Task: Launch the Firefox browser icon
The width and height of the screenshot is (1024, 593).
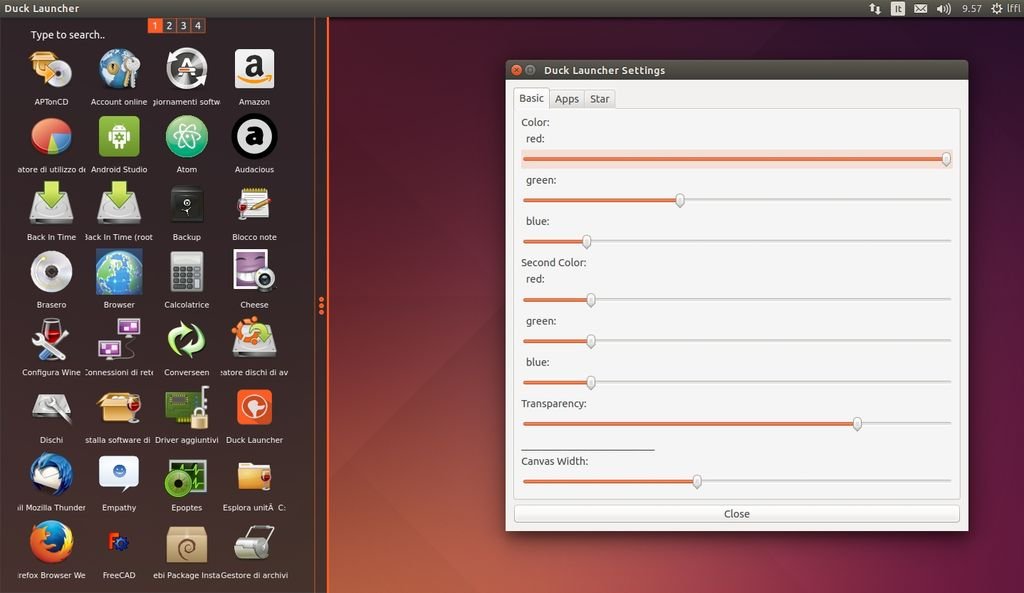Action: 51,543
